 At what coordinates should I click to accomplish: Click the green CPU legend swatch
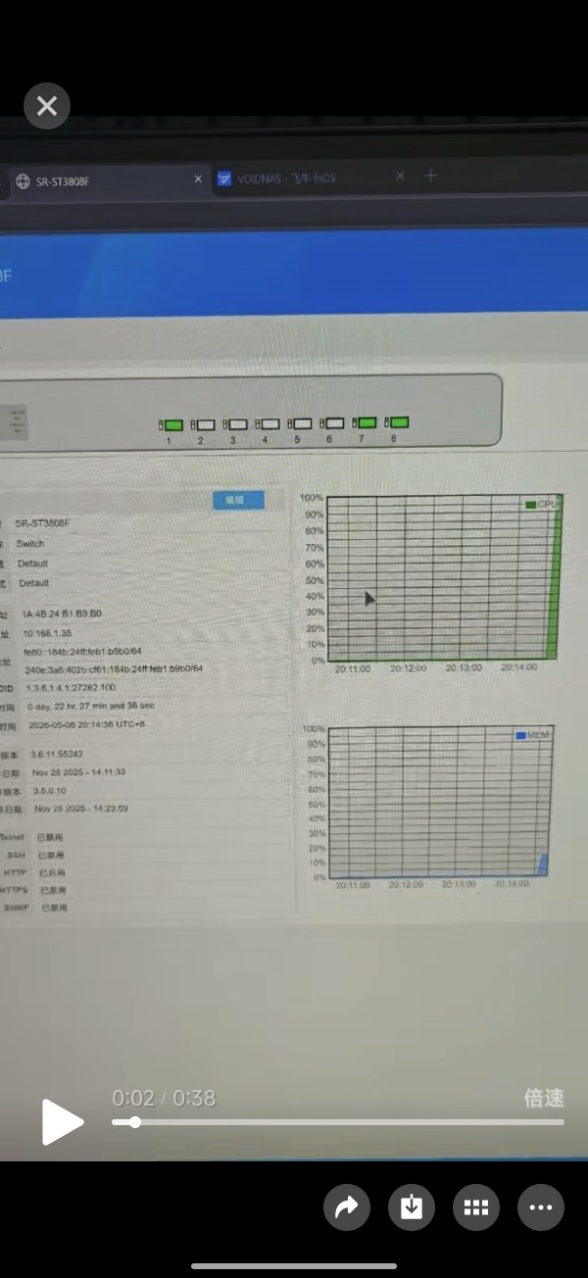[x=531, y=505]
